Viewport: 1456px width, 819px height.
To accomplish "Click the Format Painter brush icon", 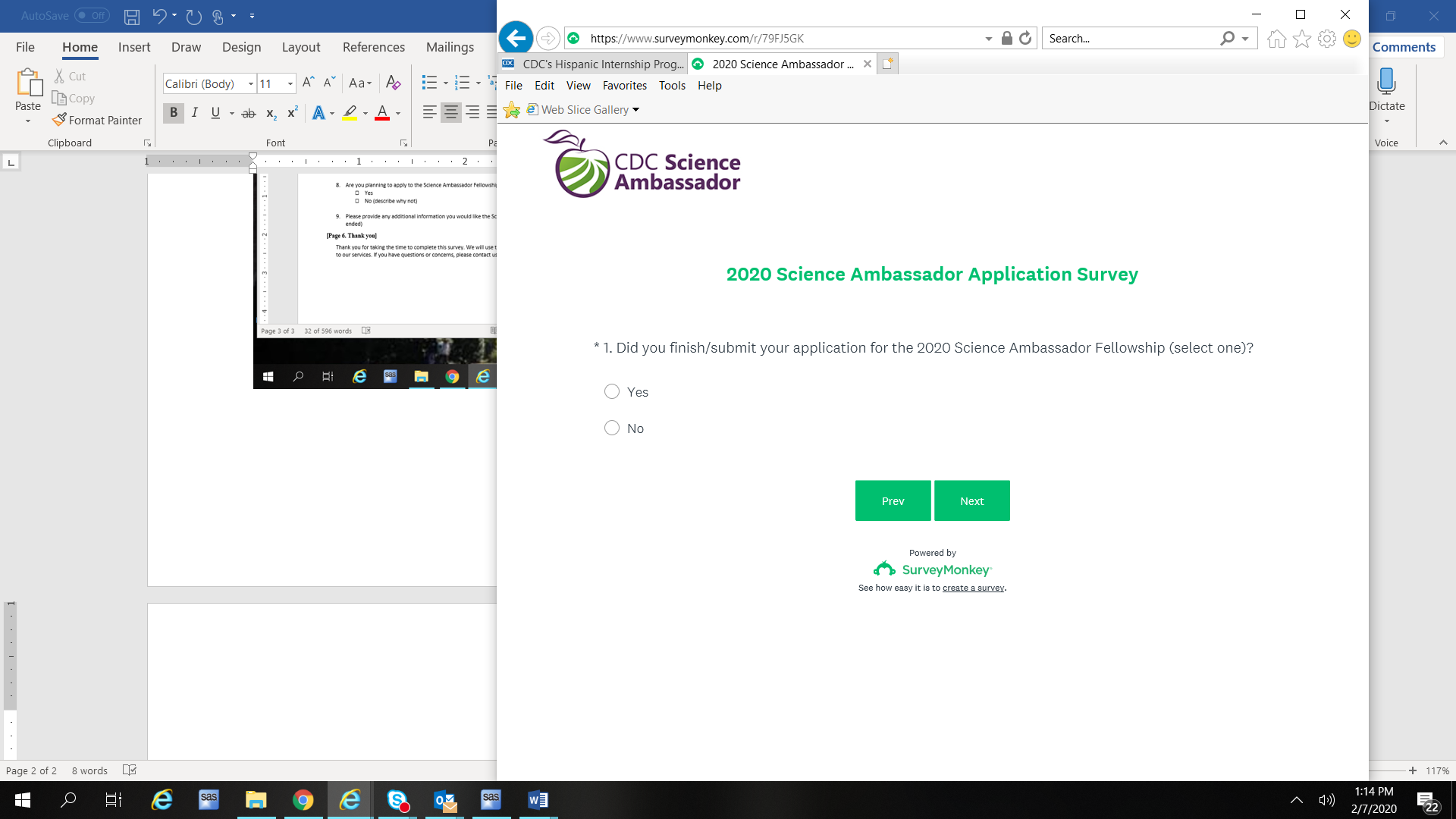I will 59,120.
